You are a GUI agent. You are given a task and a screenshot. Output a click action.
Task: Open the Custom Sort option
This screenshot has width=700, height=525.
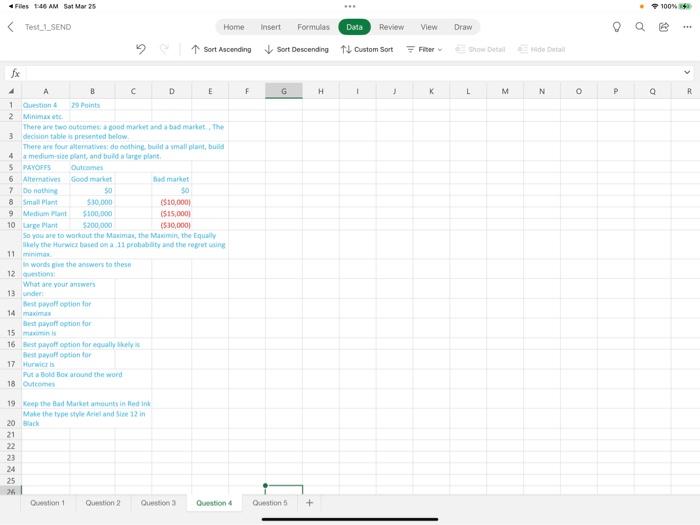point(367,49)
